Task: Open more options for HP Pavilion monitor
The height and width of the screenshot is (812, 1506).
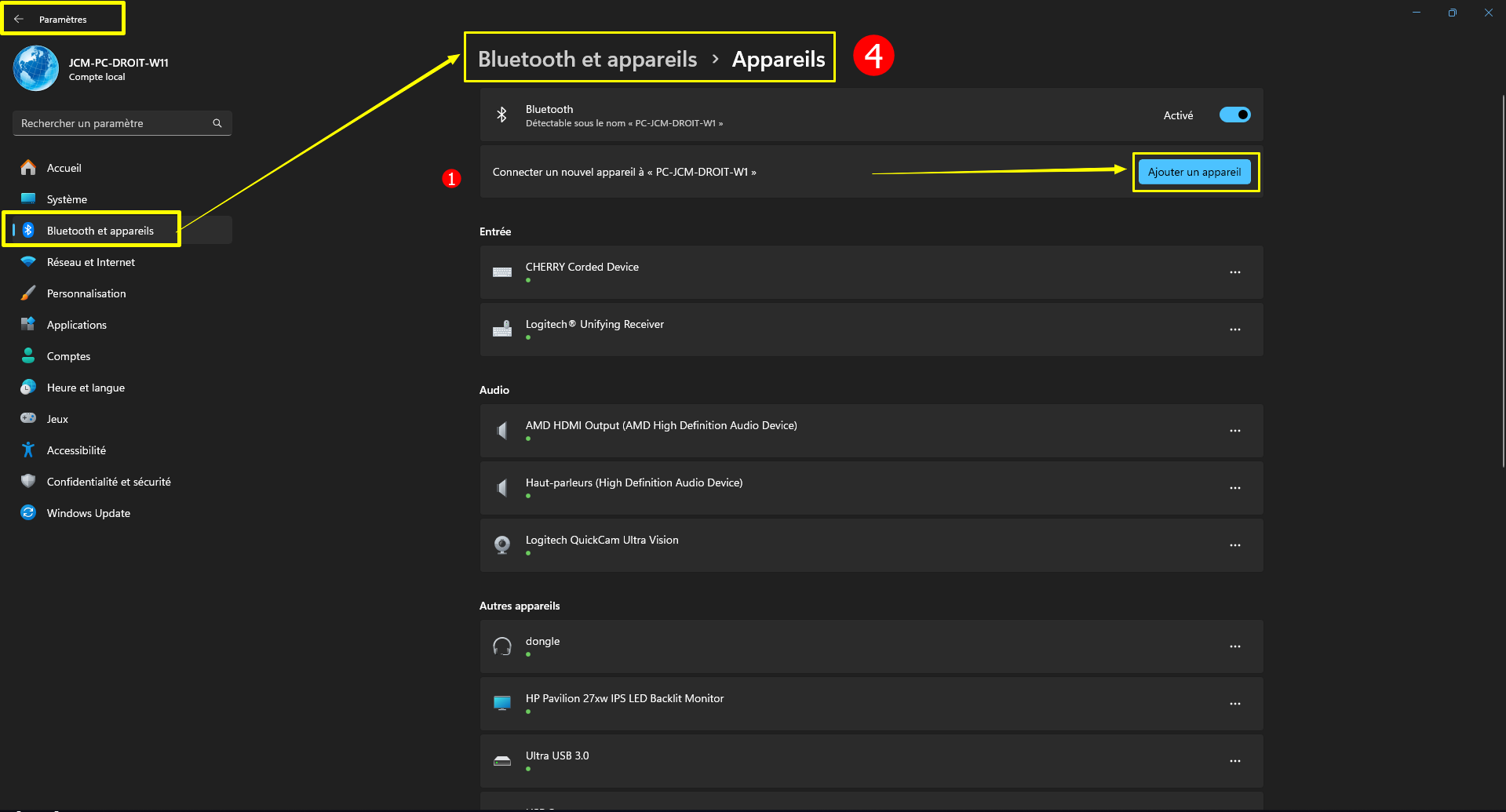Action: 1235,704
